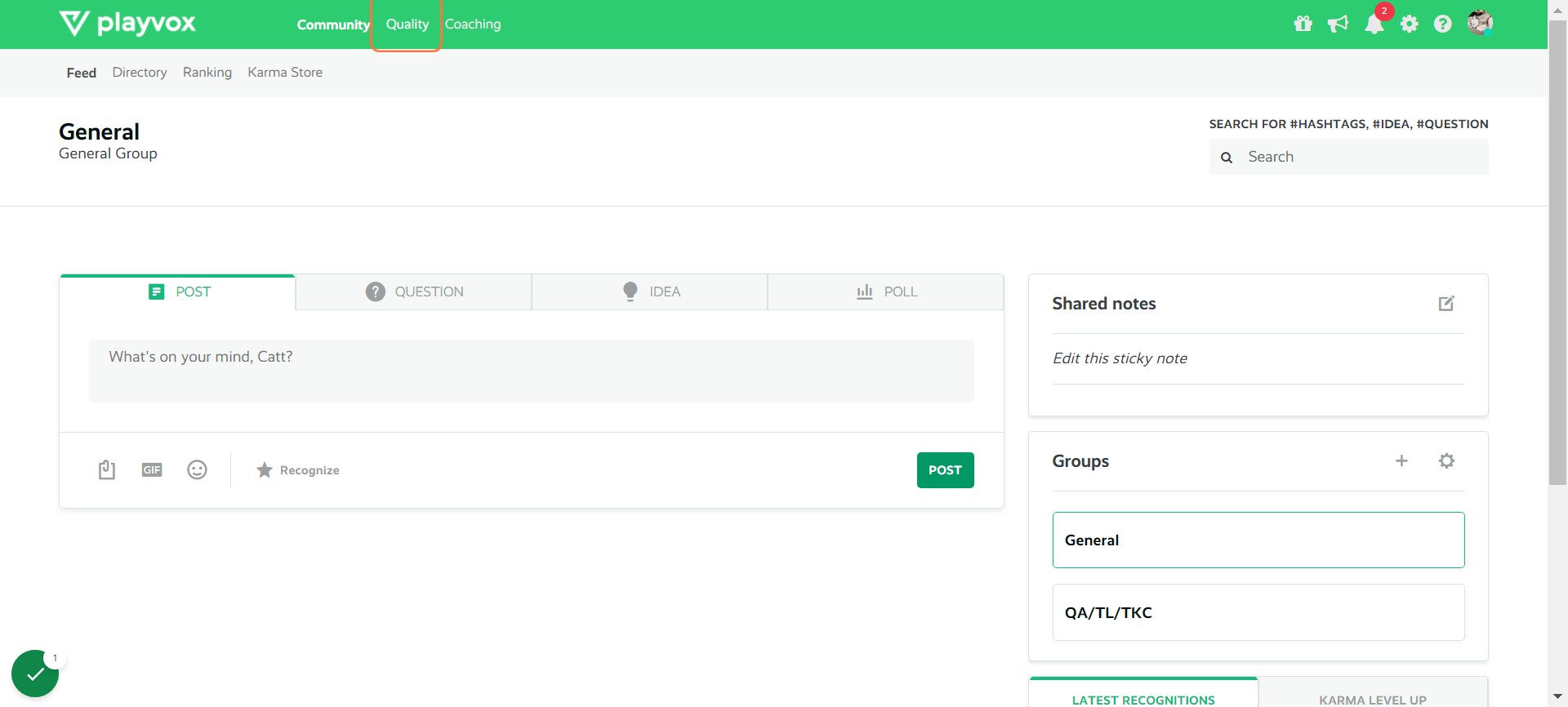Viewport: 1568px width, 707px height.
Task: Open the Karma Store tab
Action: pos(285,73)
